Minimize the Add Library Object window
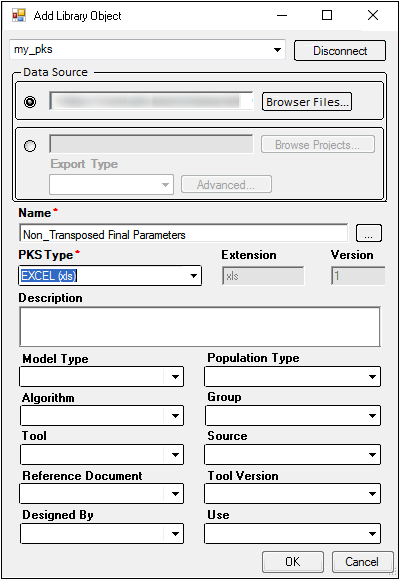 [282, 16]
